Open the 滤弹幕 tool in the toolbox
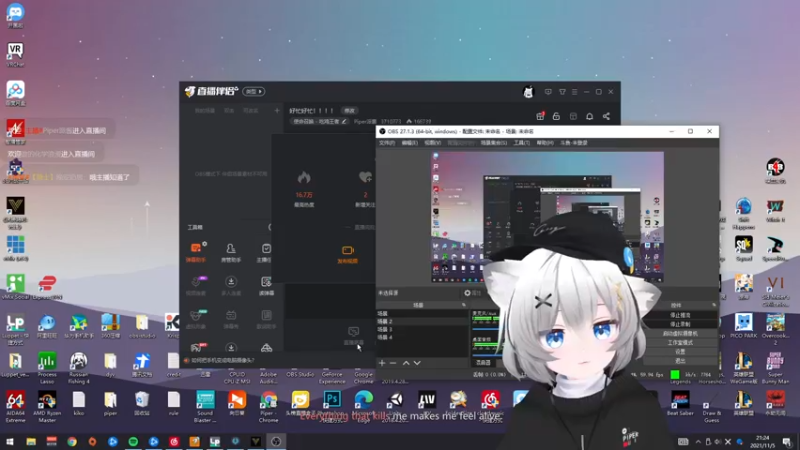This screenshot has width=800, height=450. pyautogui.click(x=266, y=286)
